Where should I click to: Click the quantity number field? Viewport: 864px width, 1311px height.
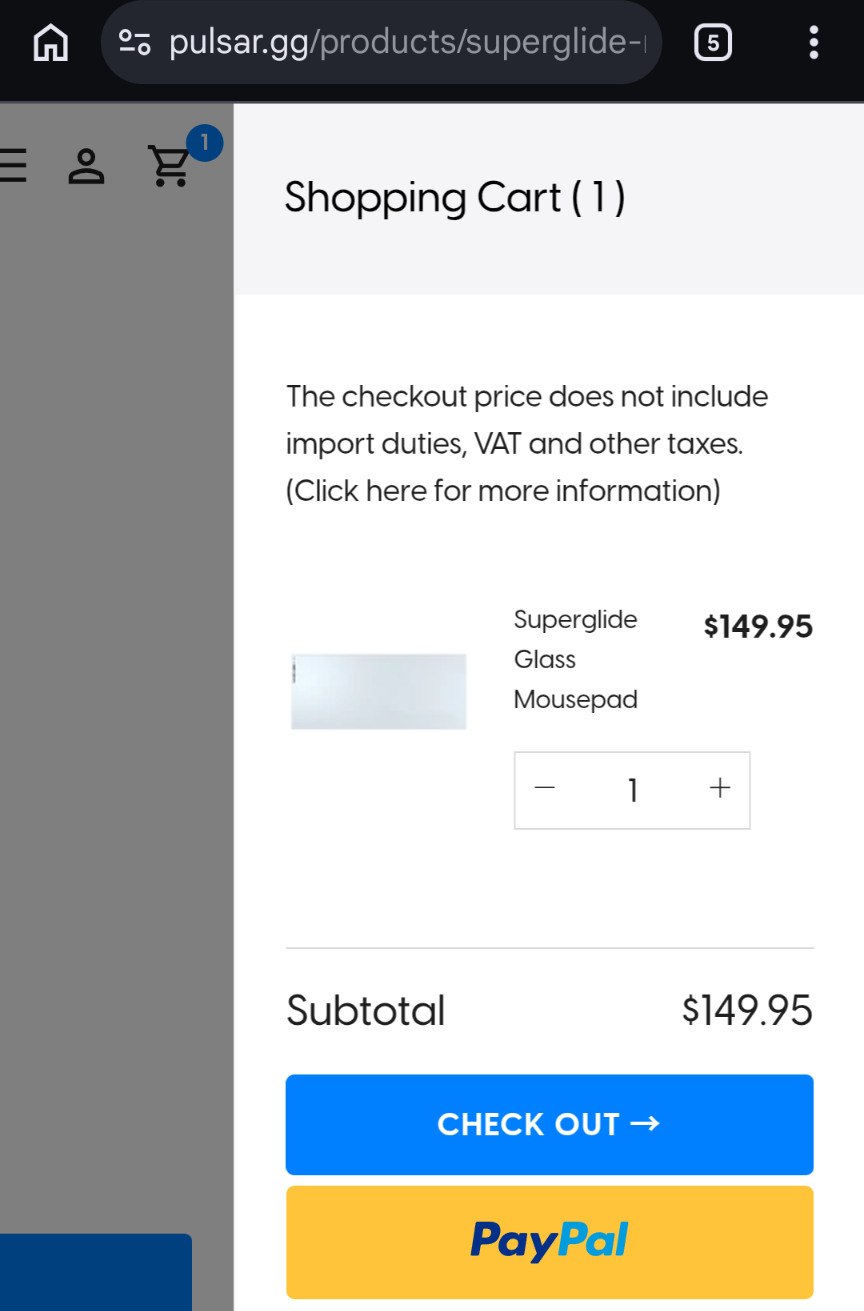click(x=632, y=791)
